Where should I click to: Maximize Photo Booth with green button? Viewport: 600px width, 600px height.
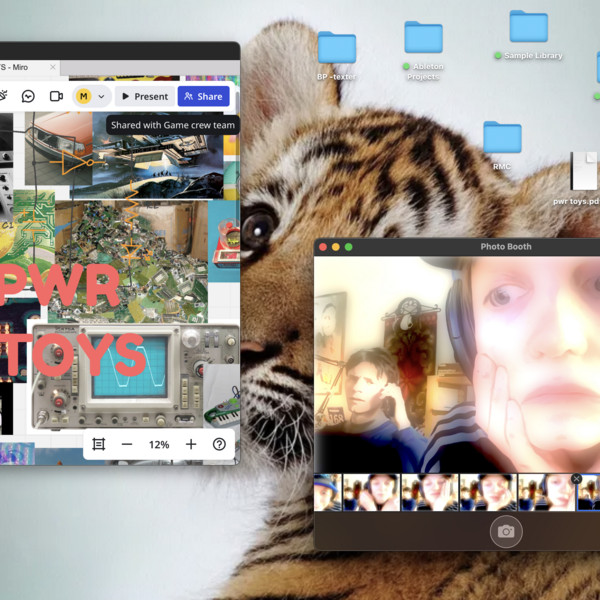point(349,247)
